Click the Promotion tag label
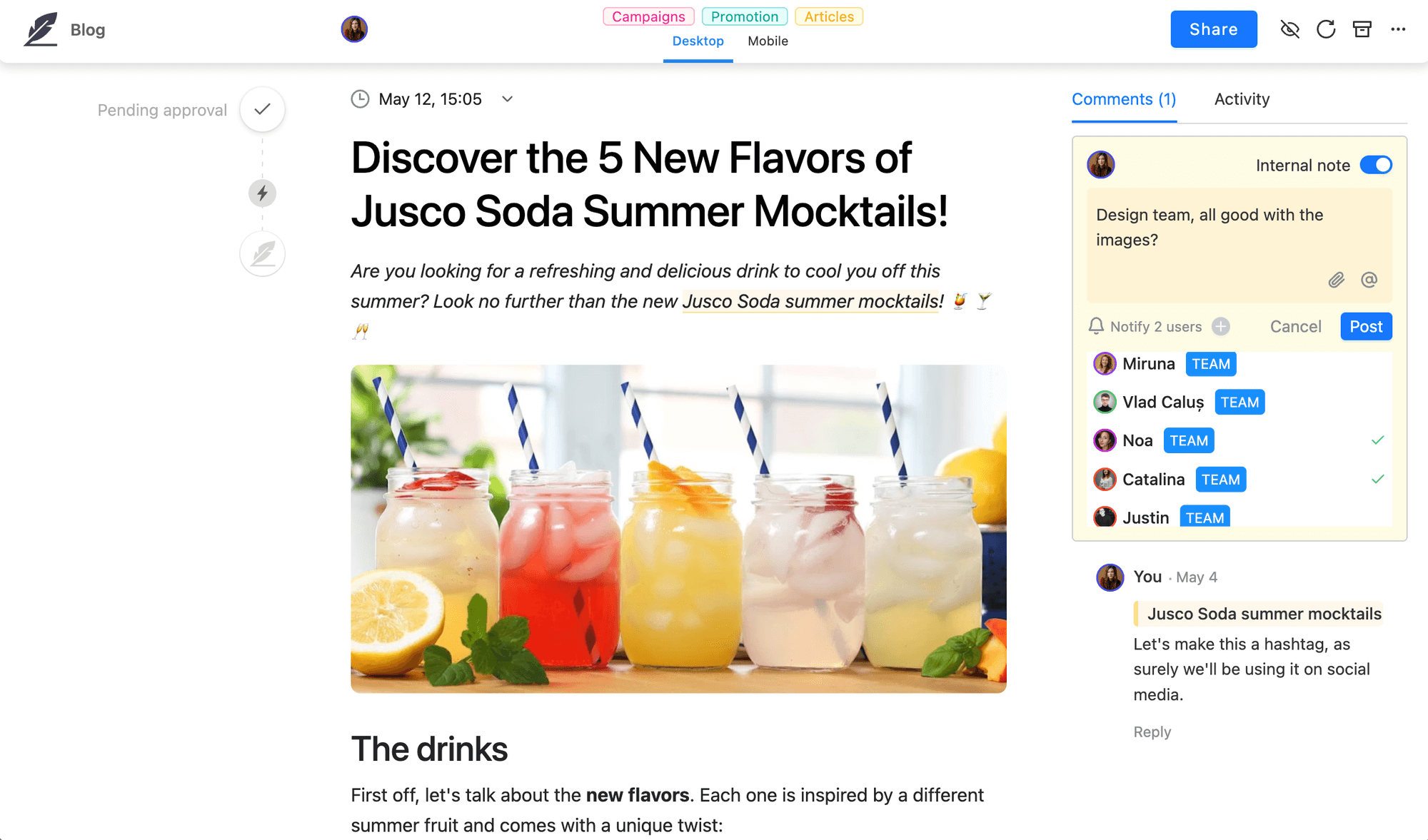This screenshot has height=840, width=1428. coord(743,16)
